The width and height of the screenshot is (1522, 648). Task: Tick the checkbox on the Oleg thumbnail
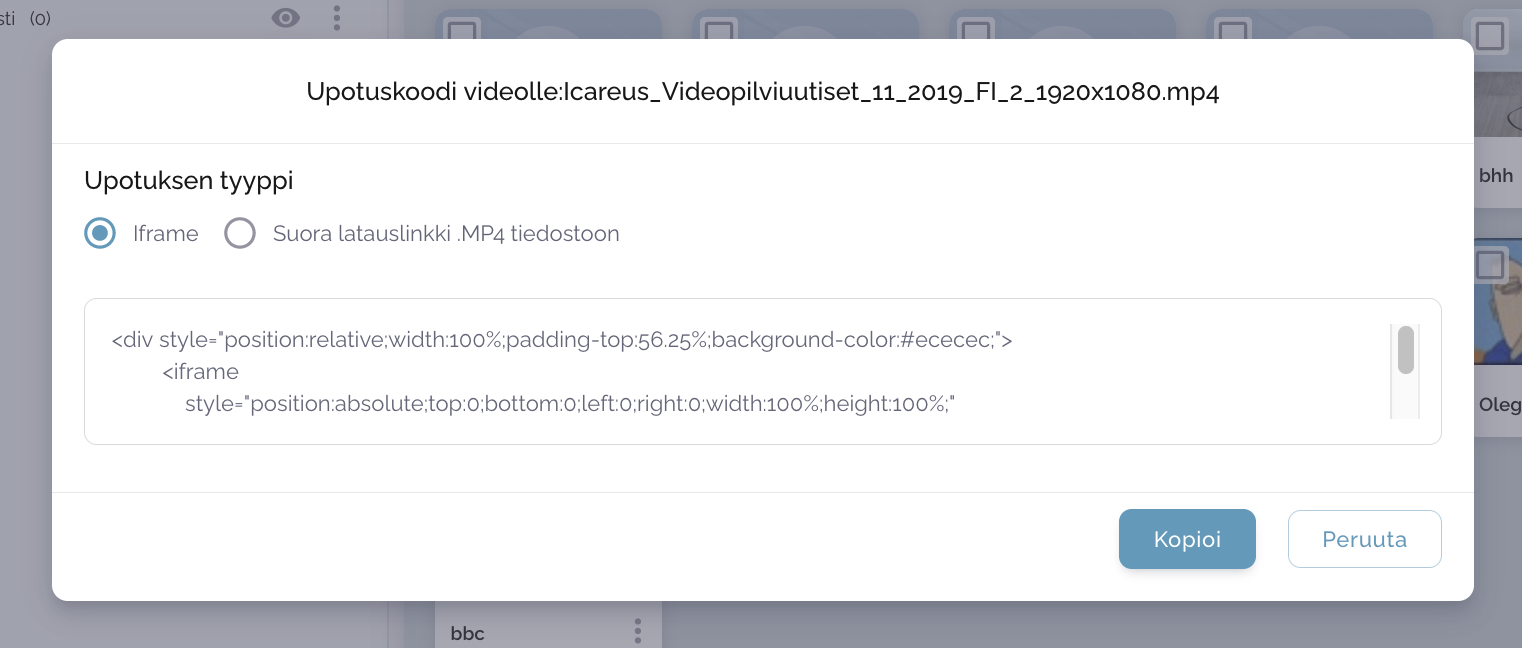[1490, 266]
